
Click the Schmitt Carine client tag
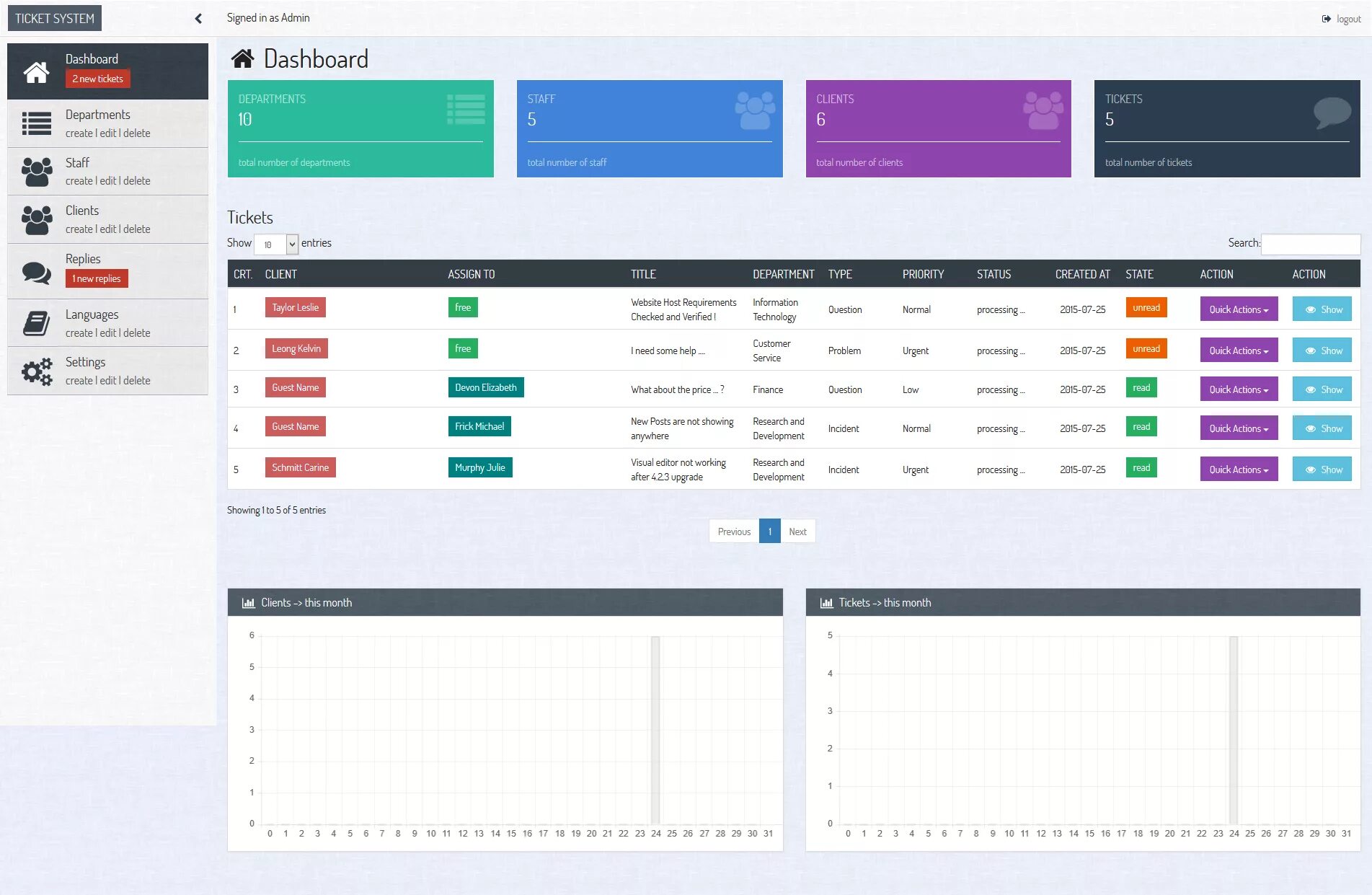[x=300, y=467]
